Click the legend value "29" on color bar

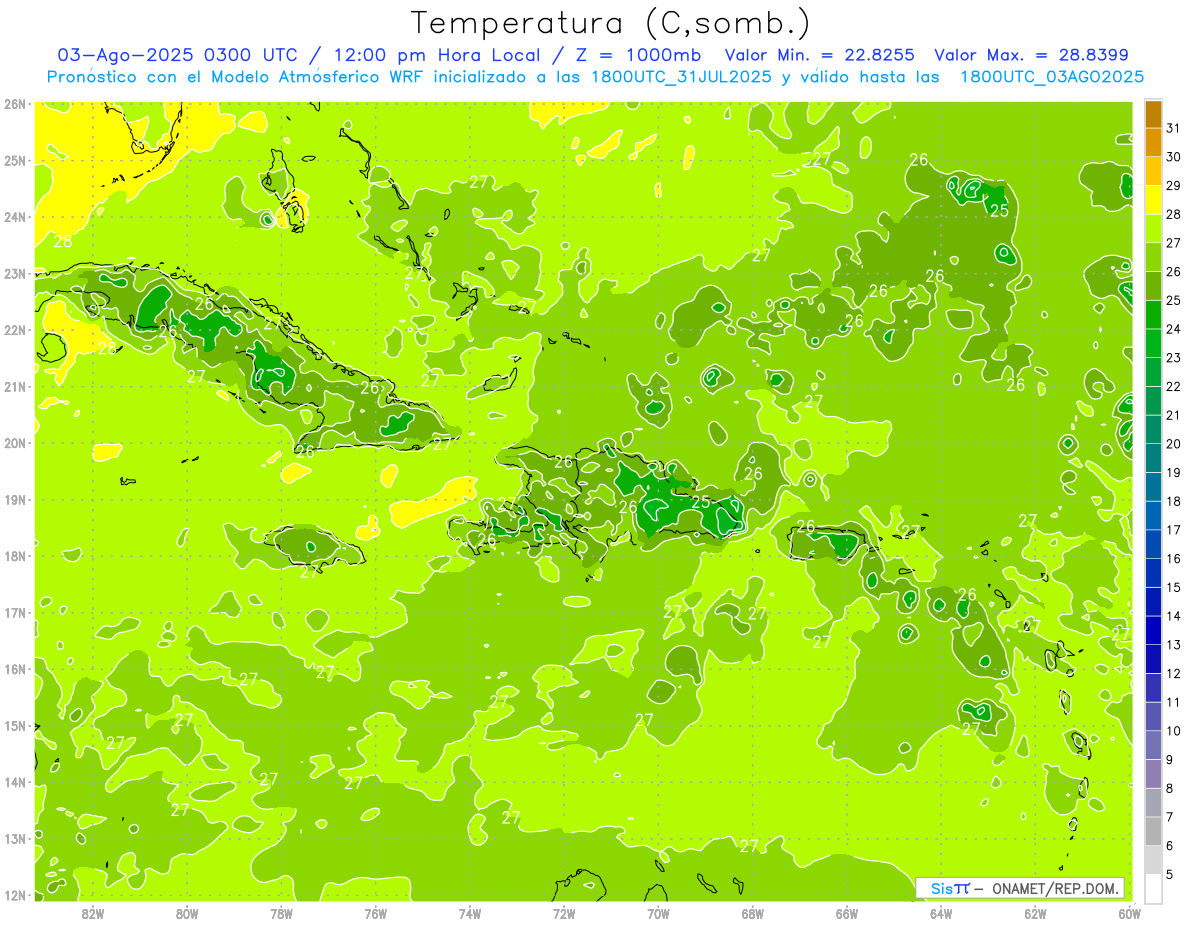point(1173,186)
